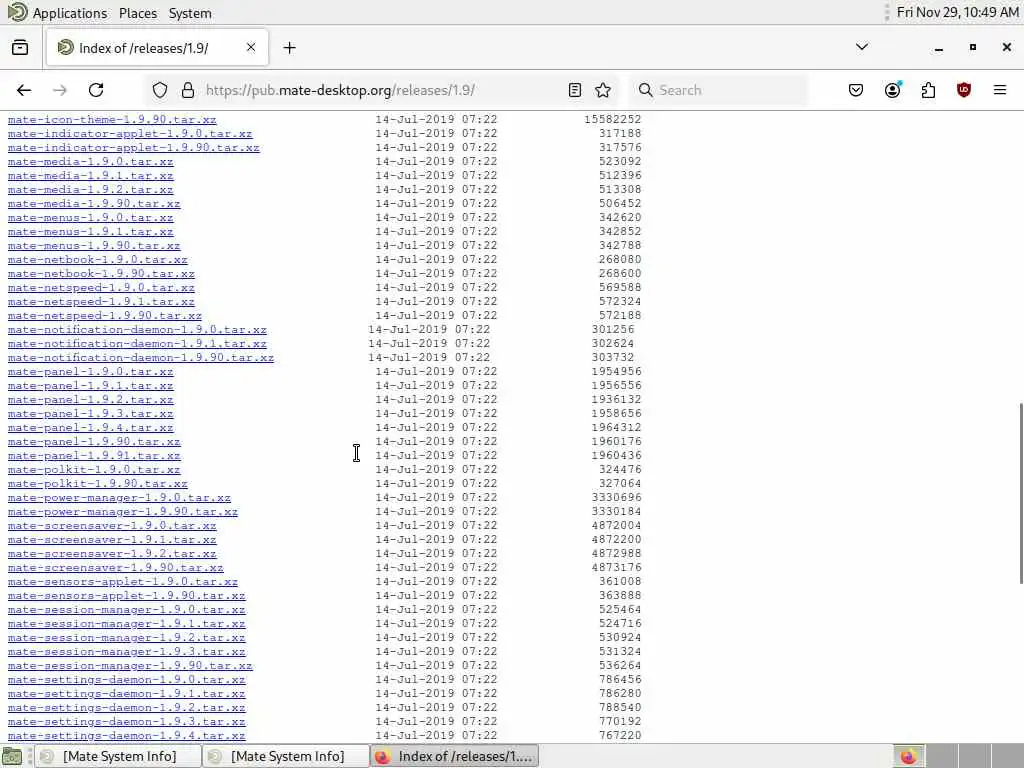Click the clock showing Fri Nov 29
This screenshot has height=768, width=1024.
coord(957,12)
